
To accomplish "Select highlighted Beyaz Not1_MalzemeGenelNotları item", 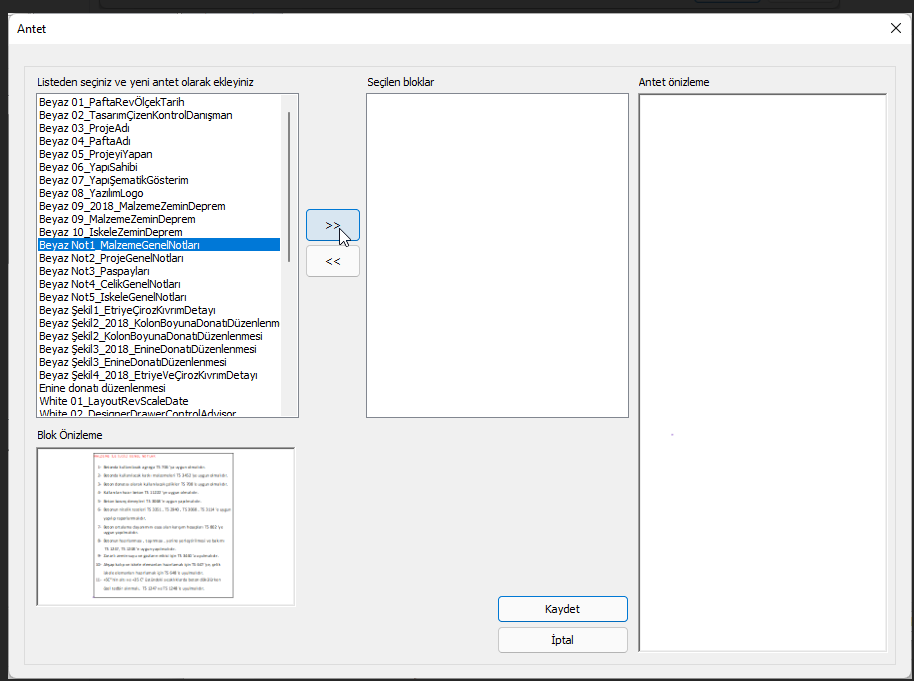I will pos(119,245).
